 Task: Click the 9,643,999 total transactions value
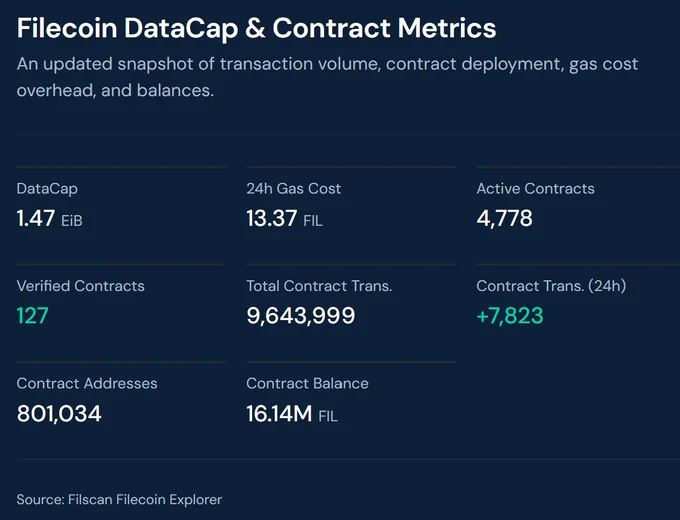[301, 315]
